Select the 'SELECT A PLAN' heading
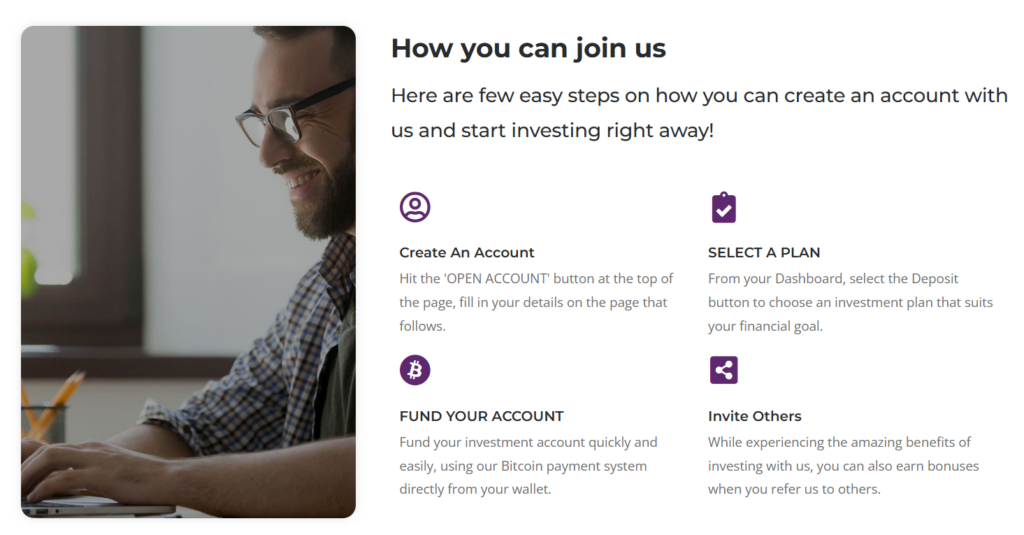The height and width of the screenshot is (535, 1024). [x=763, y=252]
